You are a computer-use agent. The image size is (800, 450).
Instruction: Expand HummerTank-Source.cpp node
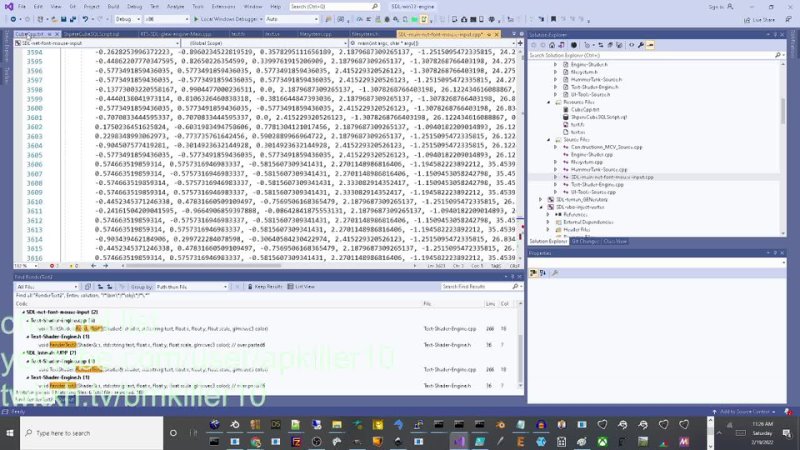click(556, 169)
